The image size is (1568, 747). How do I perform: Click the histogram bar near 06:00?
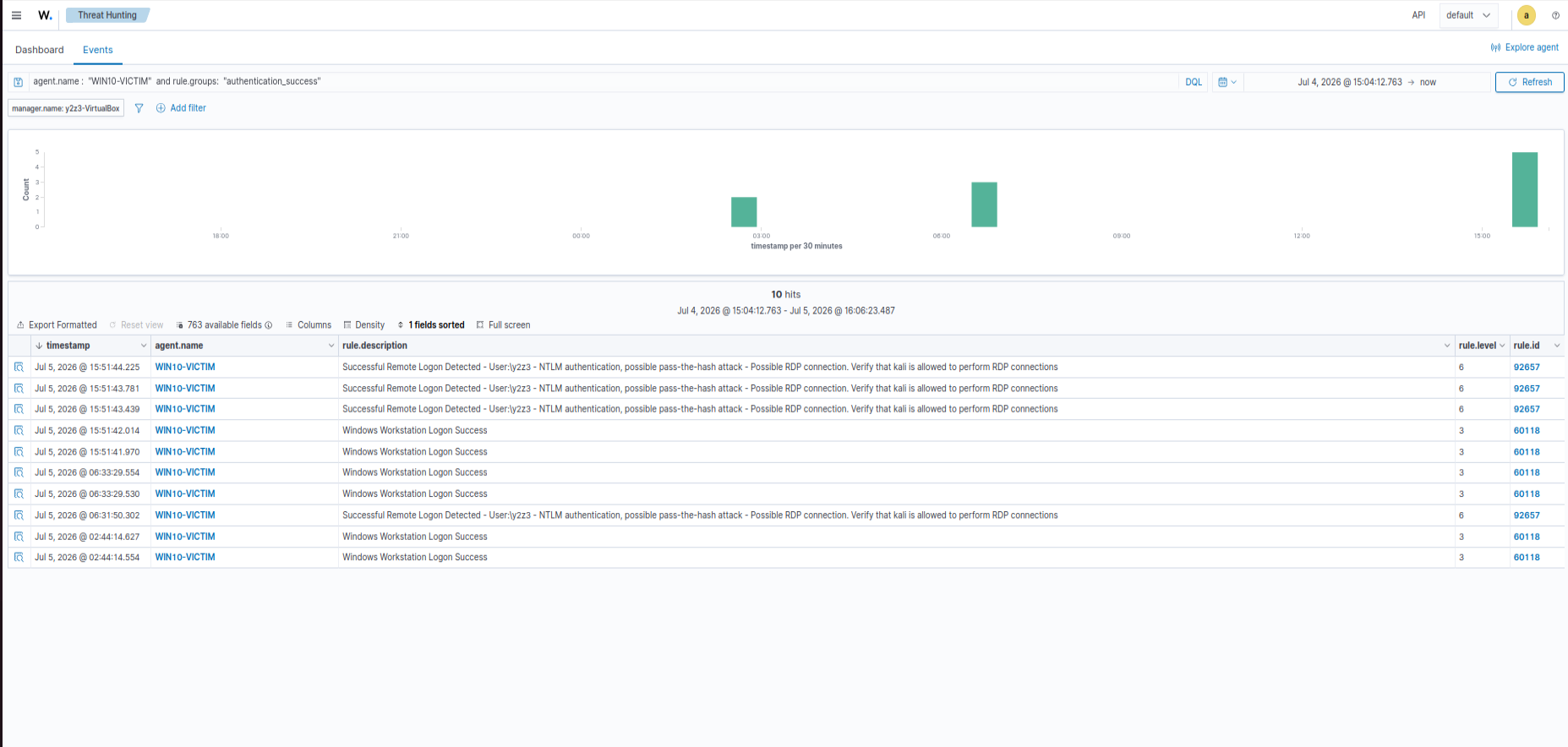(984, 204)
